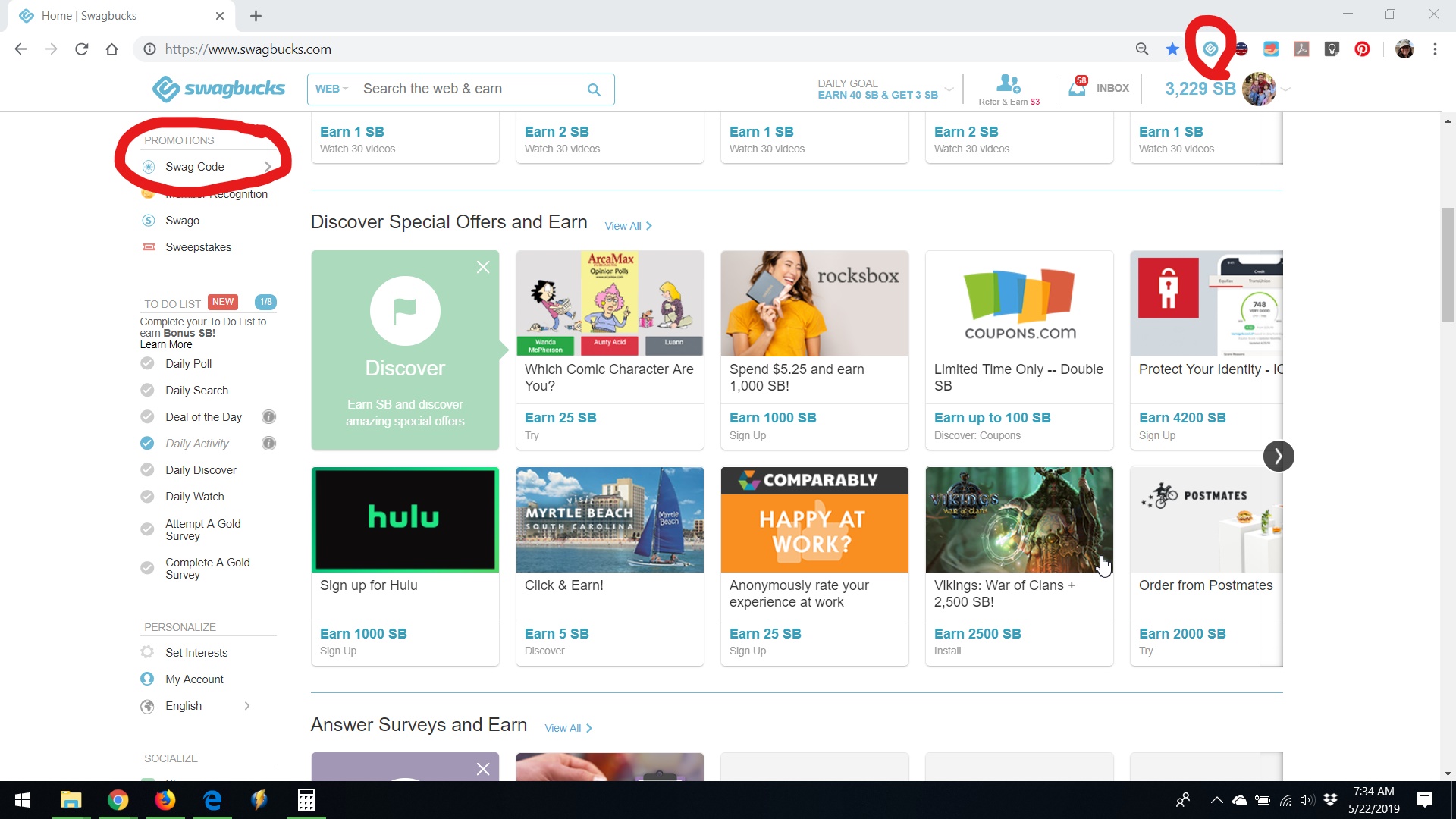Click Earn 1000 SB on Hulu offer
The height and width of the screenshot is (819, 1456).
click(363, 634)
